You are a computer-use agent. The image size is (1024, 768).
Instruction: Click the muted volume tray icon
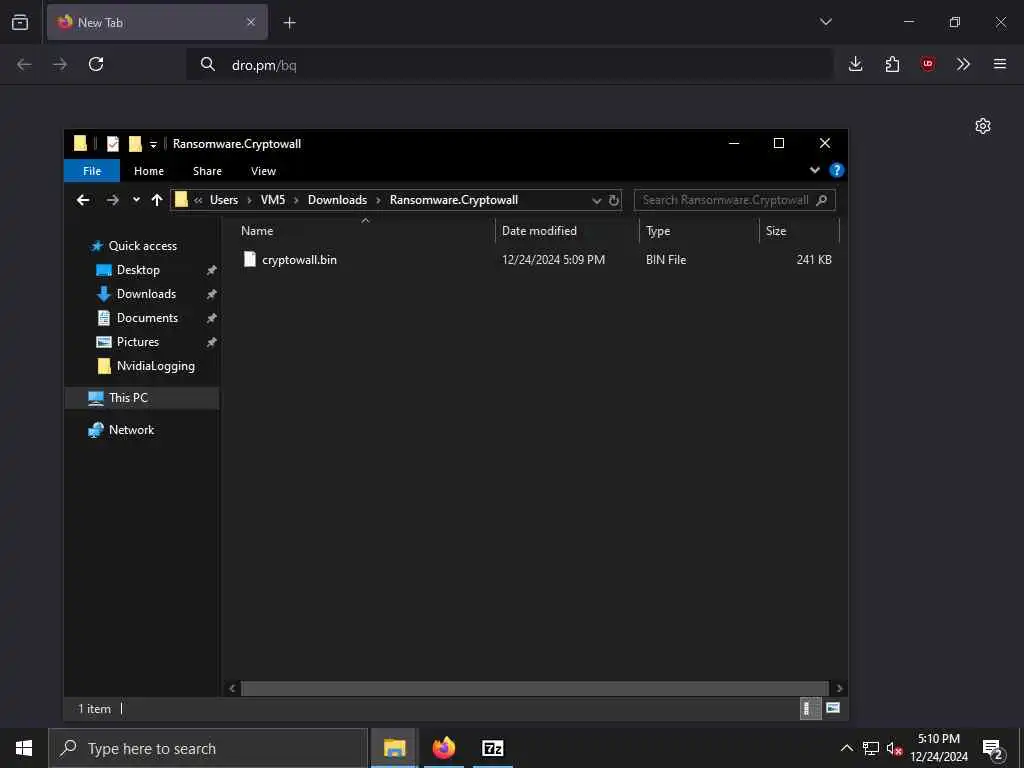[x=894, y=748]
